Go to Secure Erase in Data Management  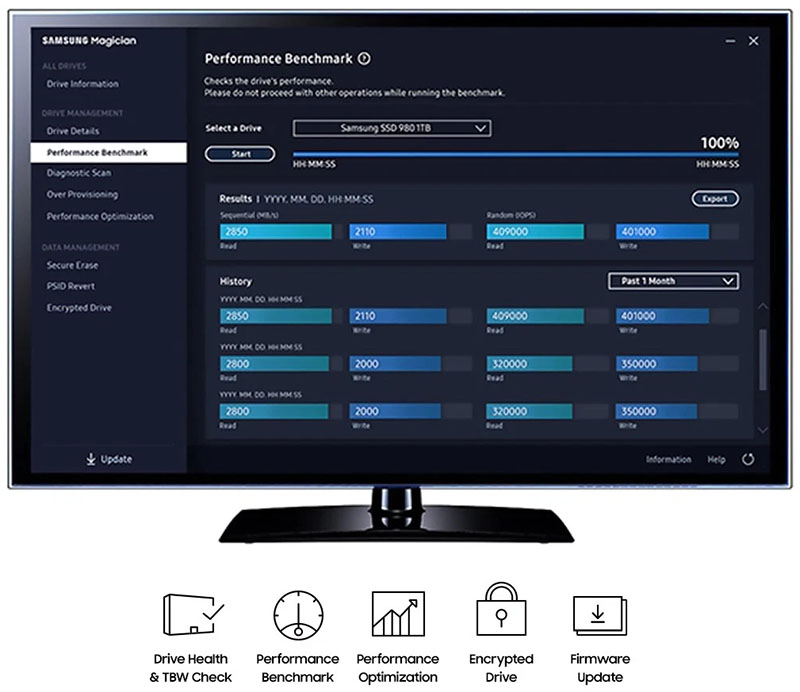coord(72,266)
